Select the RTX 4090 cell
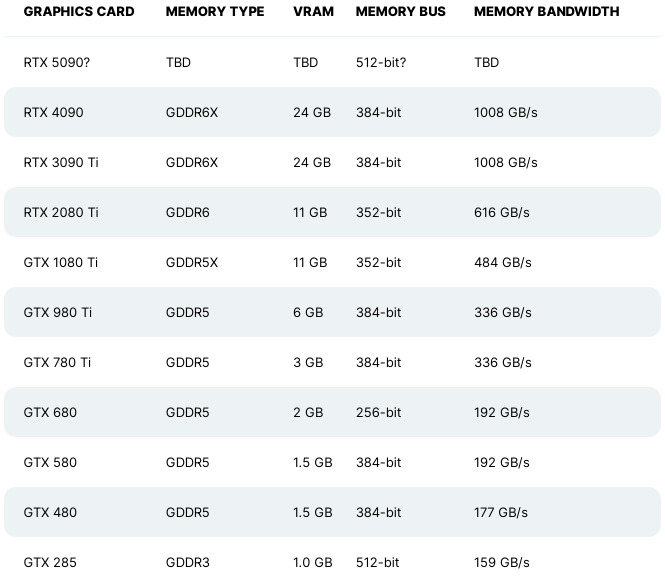Screen dimensions: 665x577 click(53, 112)
